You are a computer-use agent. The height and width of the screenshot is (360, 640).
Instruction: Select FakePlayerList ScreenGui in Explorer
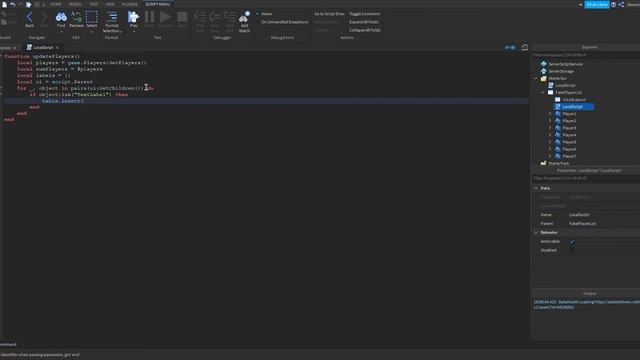569,92
